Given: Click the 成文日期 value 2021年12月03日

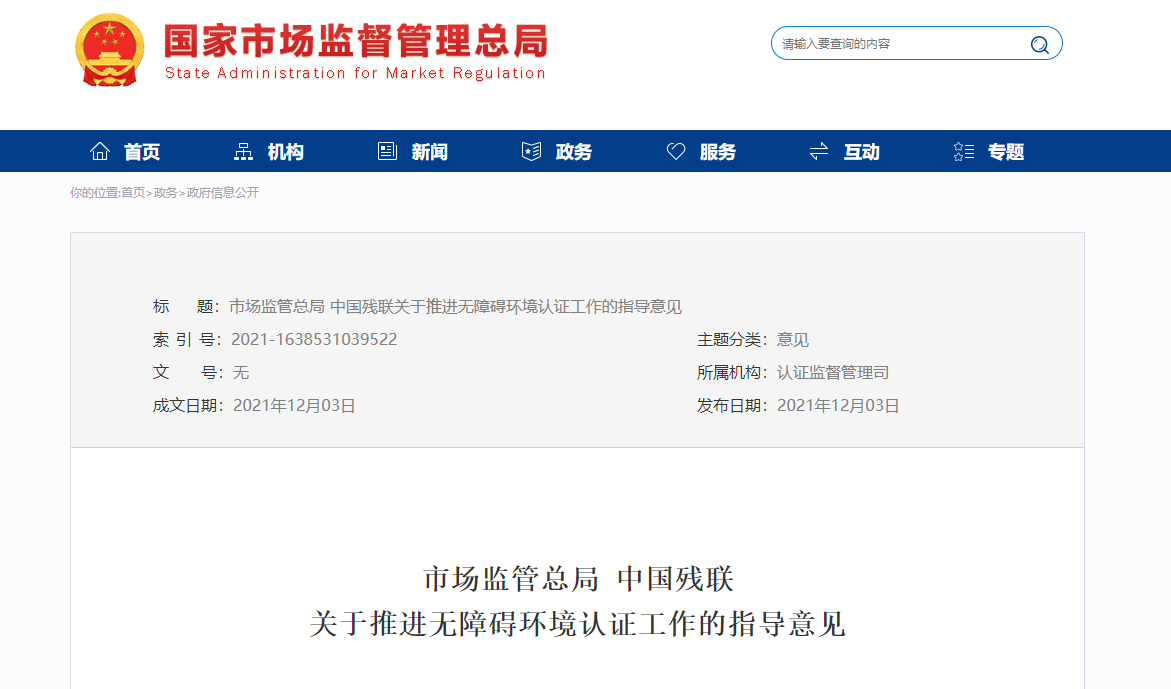Looking at the screenshot, I should (294, 405).
